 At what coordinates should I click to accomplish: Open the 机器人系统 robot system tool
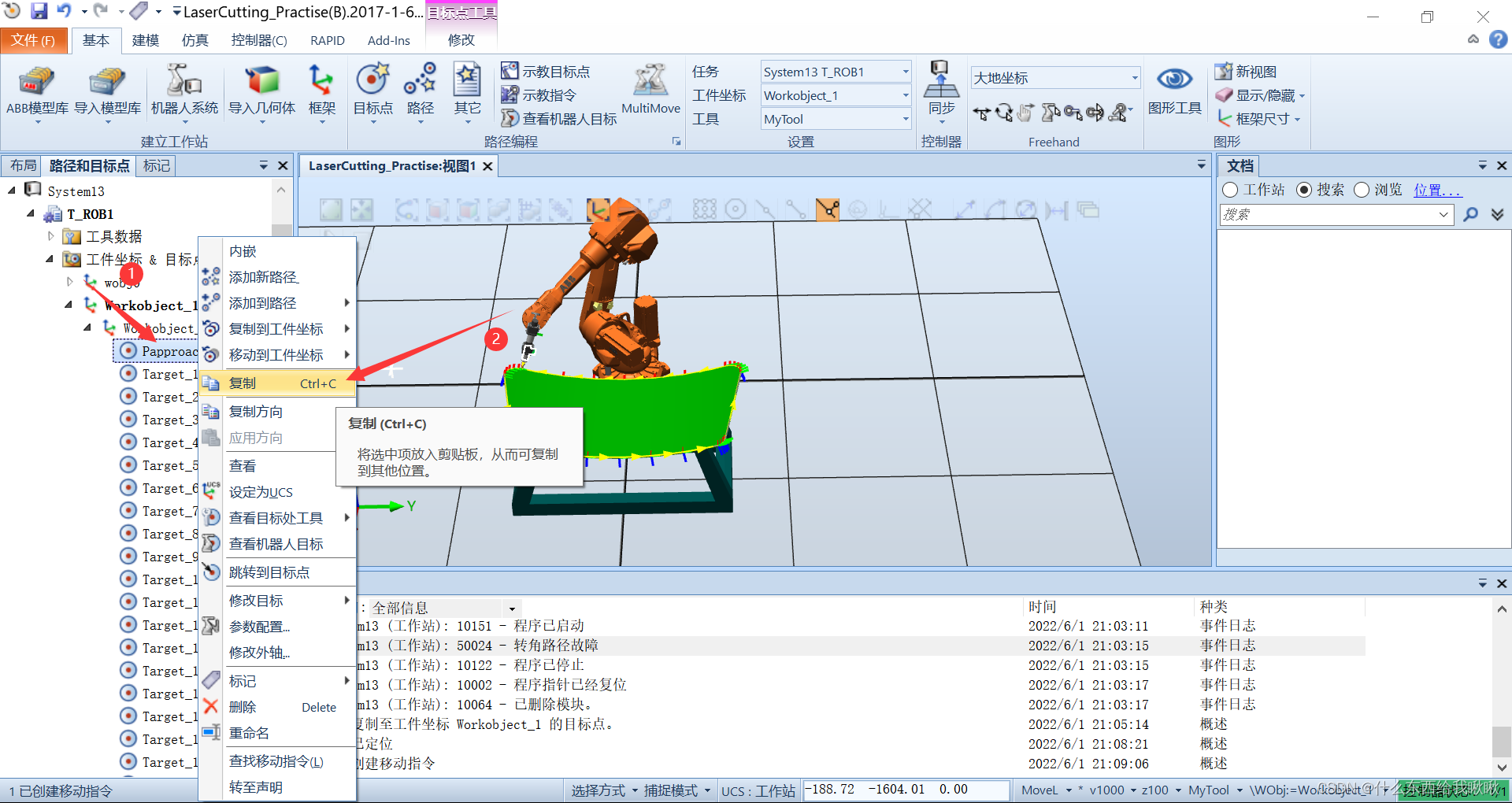pos(184,91)
